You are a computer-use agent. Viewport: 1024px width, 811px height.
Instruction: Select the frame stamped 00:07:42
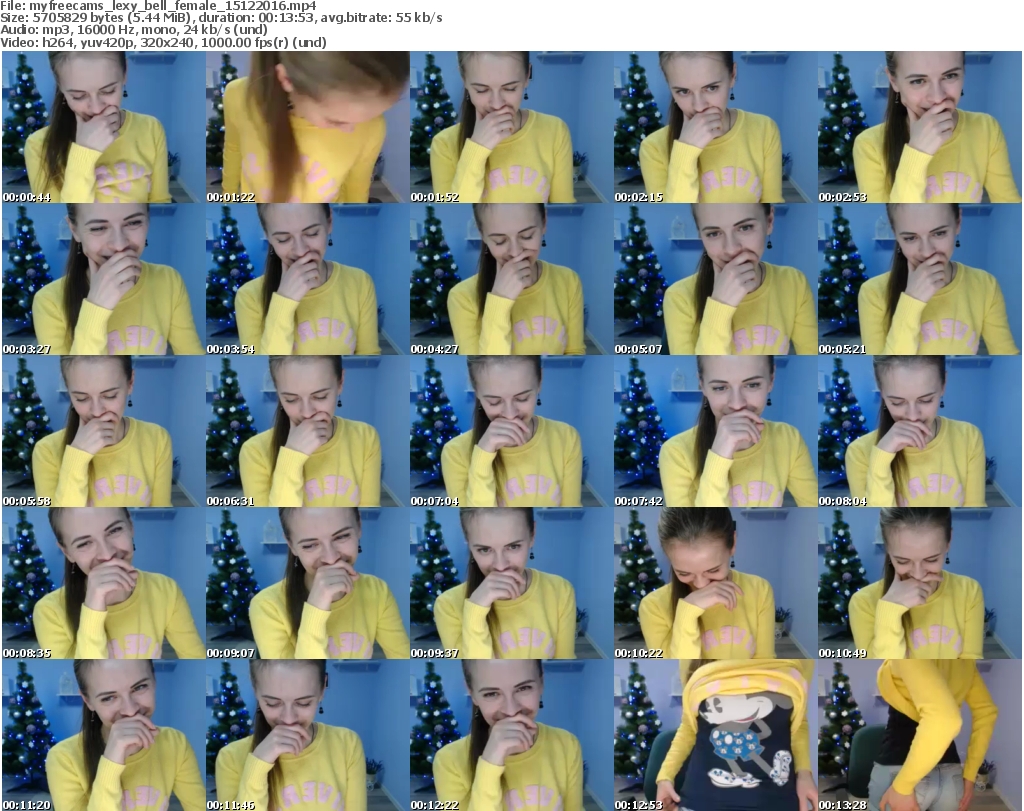[715, 432]
